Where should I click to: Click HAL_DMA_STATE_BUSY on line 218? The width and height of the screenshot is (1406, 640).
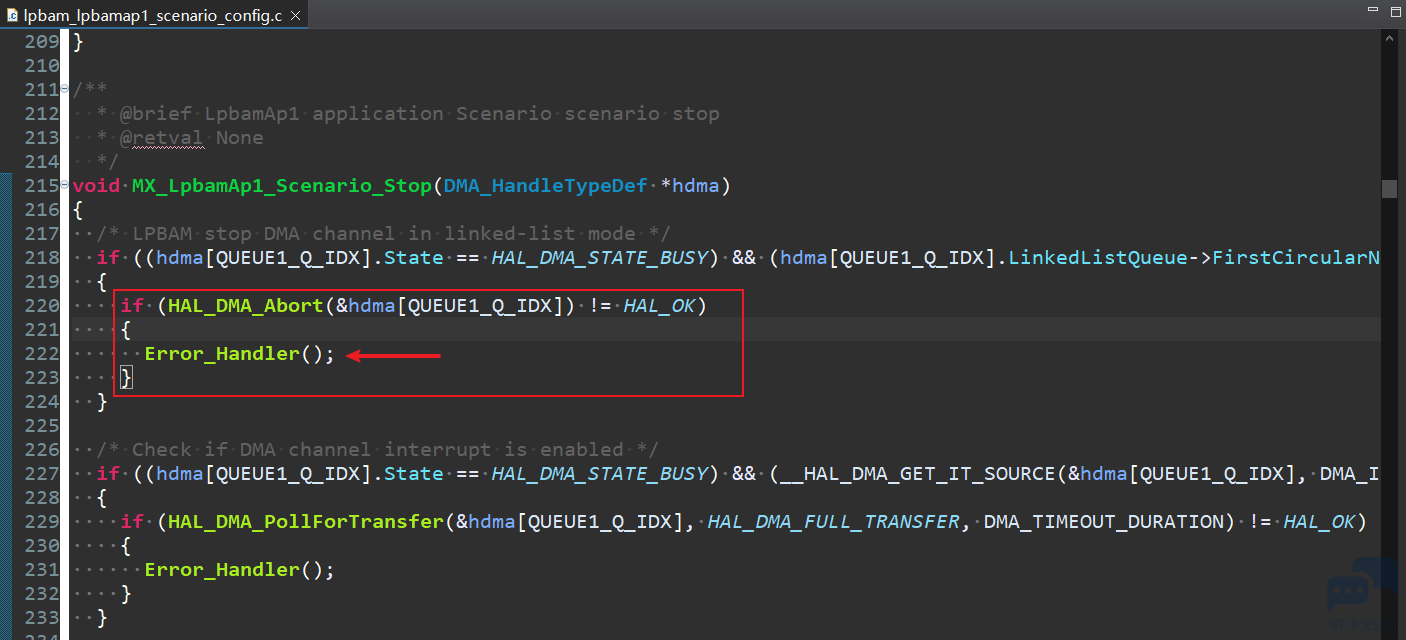coord(600,258)
